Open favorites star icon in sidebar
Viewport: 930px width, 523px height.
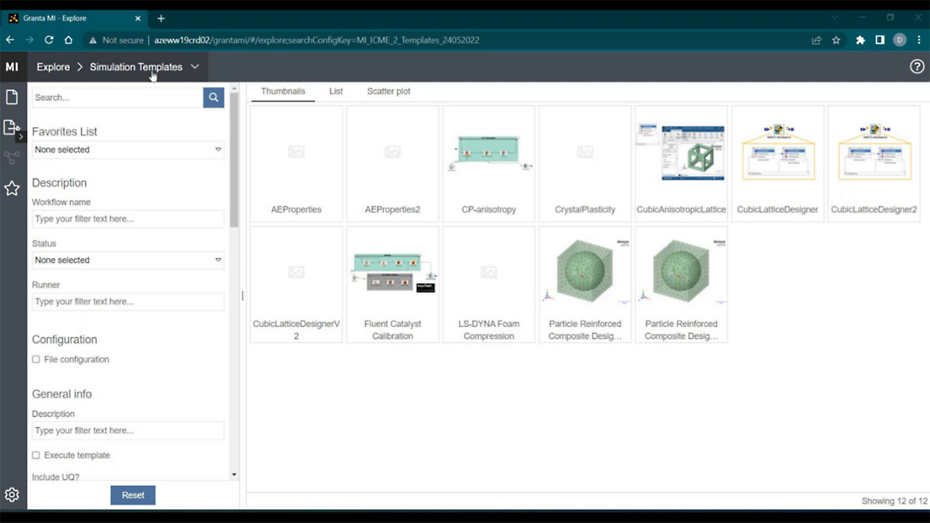tap(12, 189)
